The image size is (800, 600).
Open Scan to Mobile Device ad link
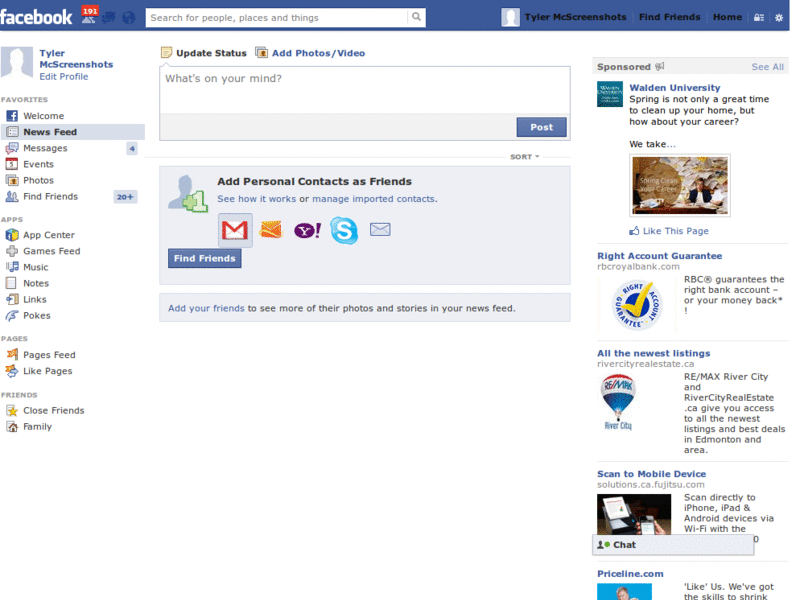tap(652, 474)
